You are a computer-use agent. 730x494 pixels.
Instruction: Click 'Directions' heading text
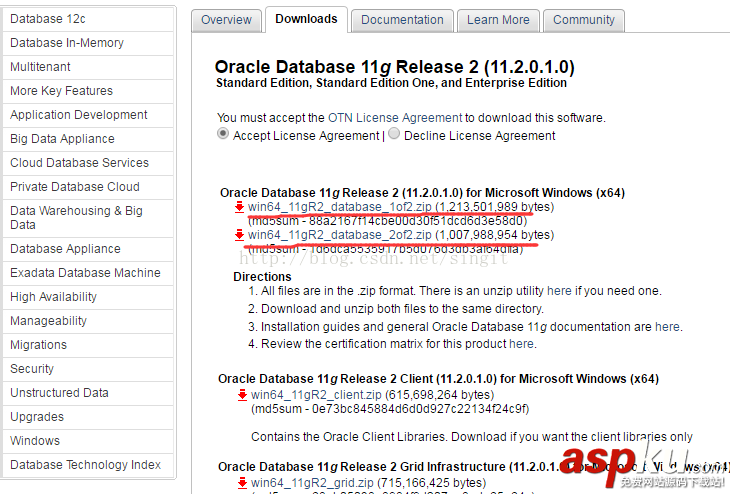(x=263, y=277)
